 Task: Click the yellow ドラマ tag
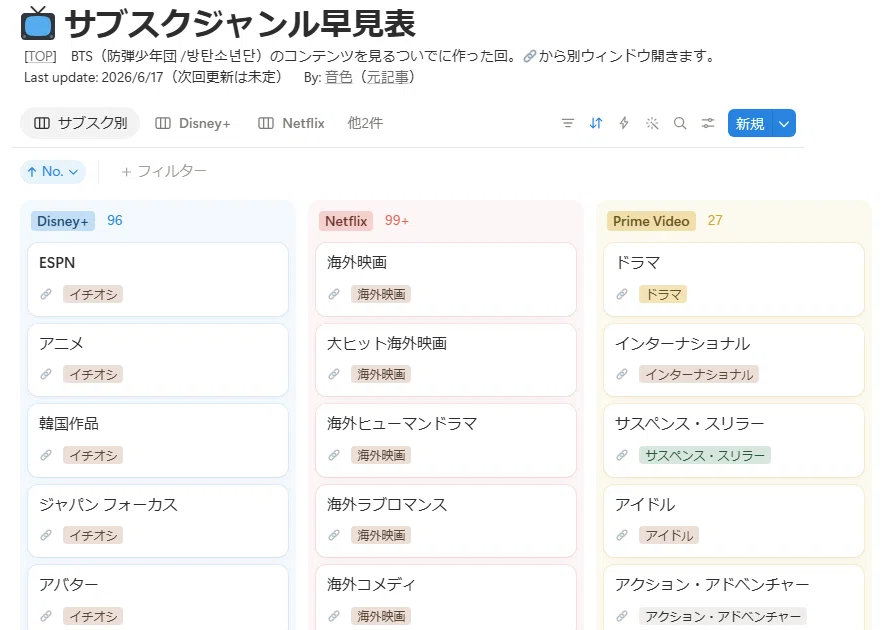click(663, 294)
